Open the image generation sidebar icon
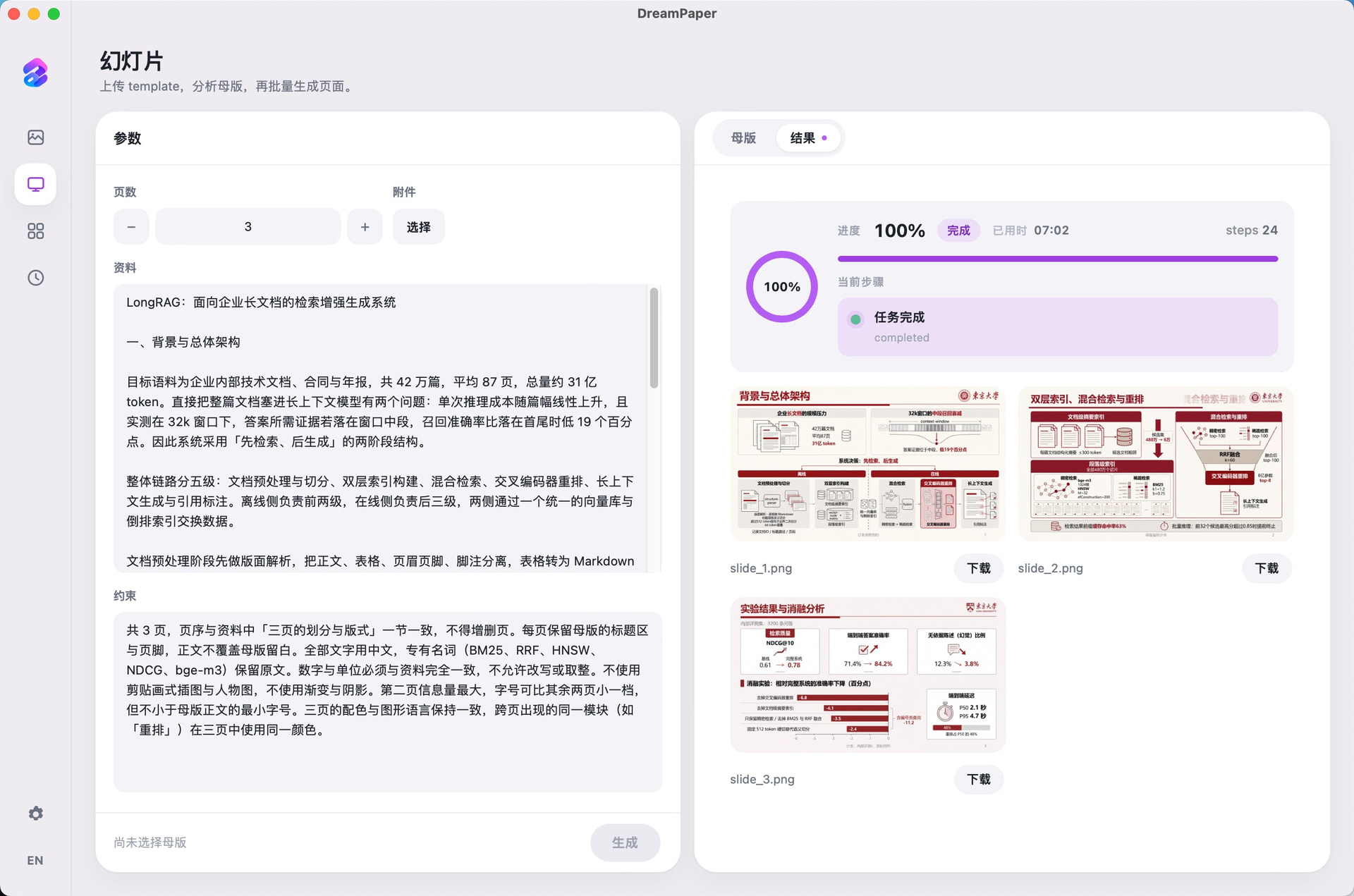 click(35, 137)
